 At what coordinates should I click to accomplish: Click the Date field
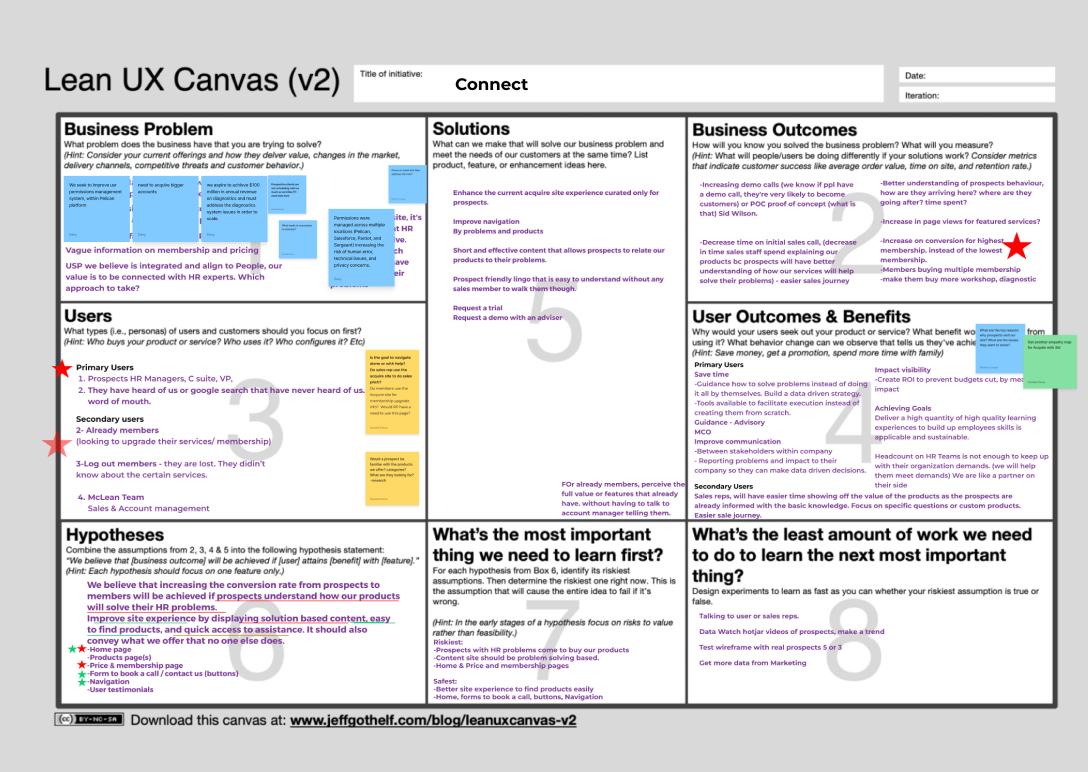pyautogui.click(x=977, y=75)
